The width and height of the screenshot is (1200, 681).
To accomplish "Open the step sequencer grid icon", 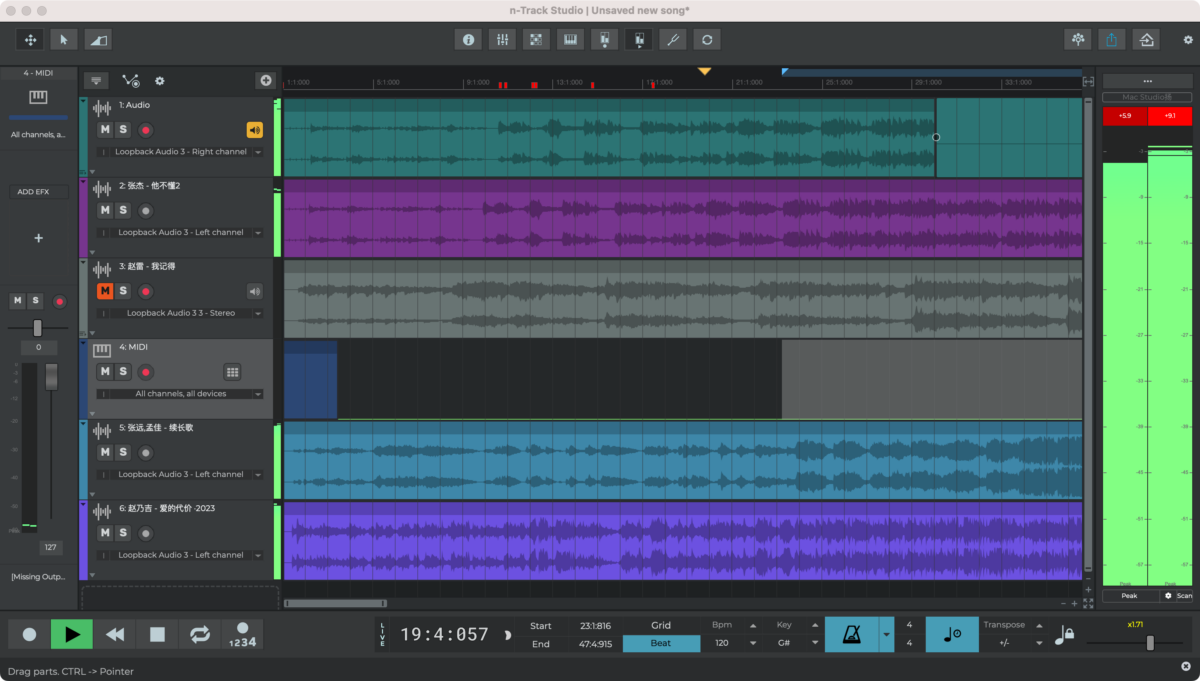I will (536, 40).
